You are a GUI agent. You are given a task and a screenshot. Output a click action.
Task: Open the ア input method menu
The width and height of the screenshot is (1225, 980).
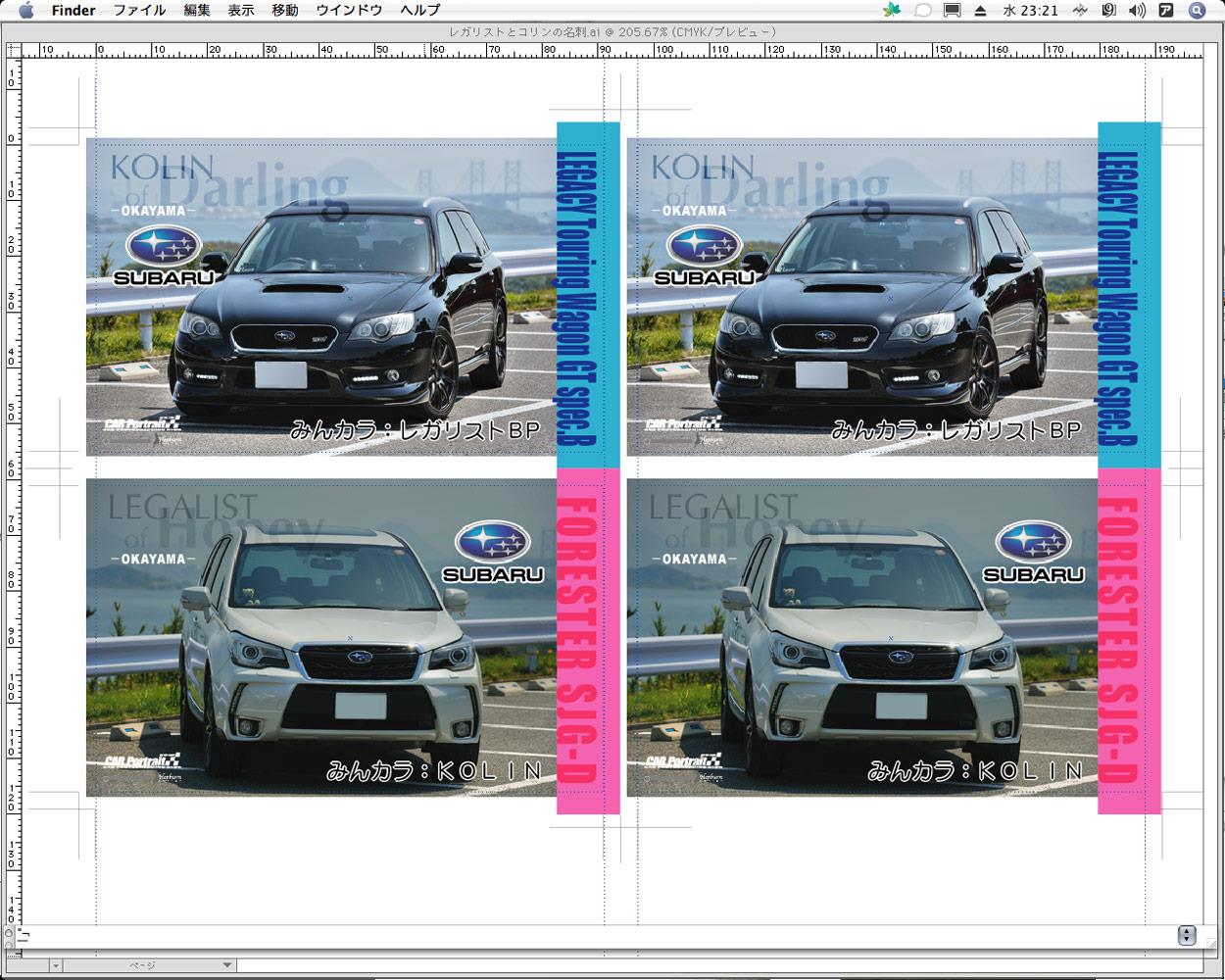[1166, 10]
